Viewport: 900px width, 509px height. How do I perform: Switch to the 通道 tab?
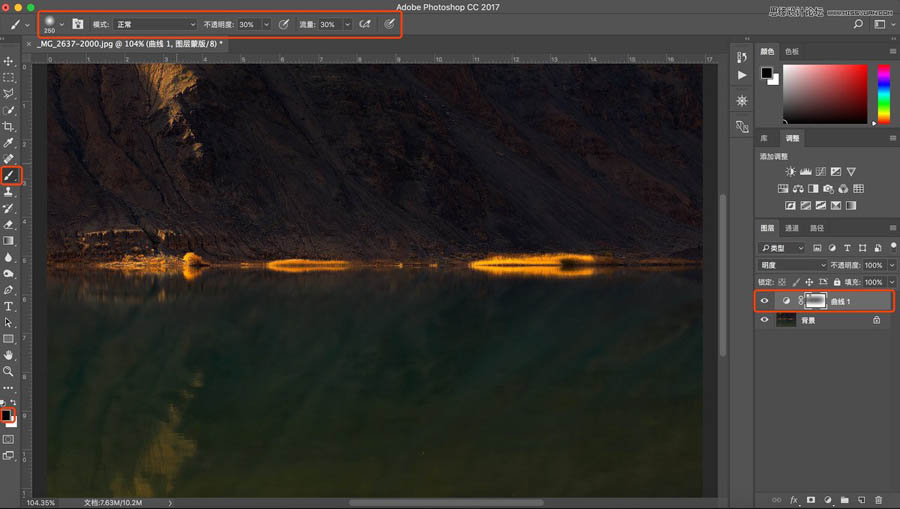point(792,228)
